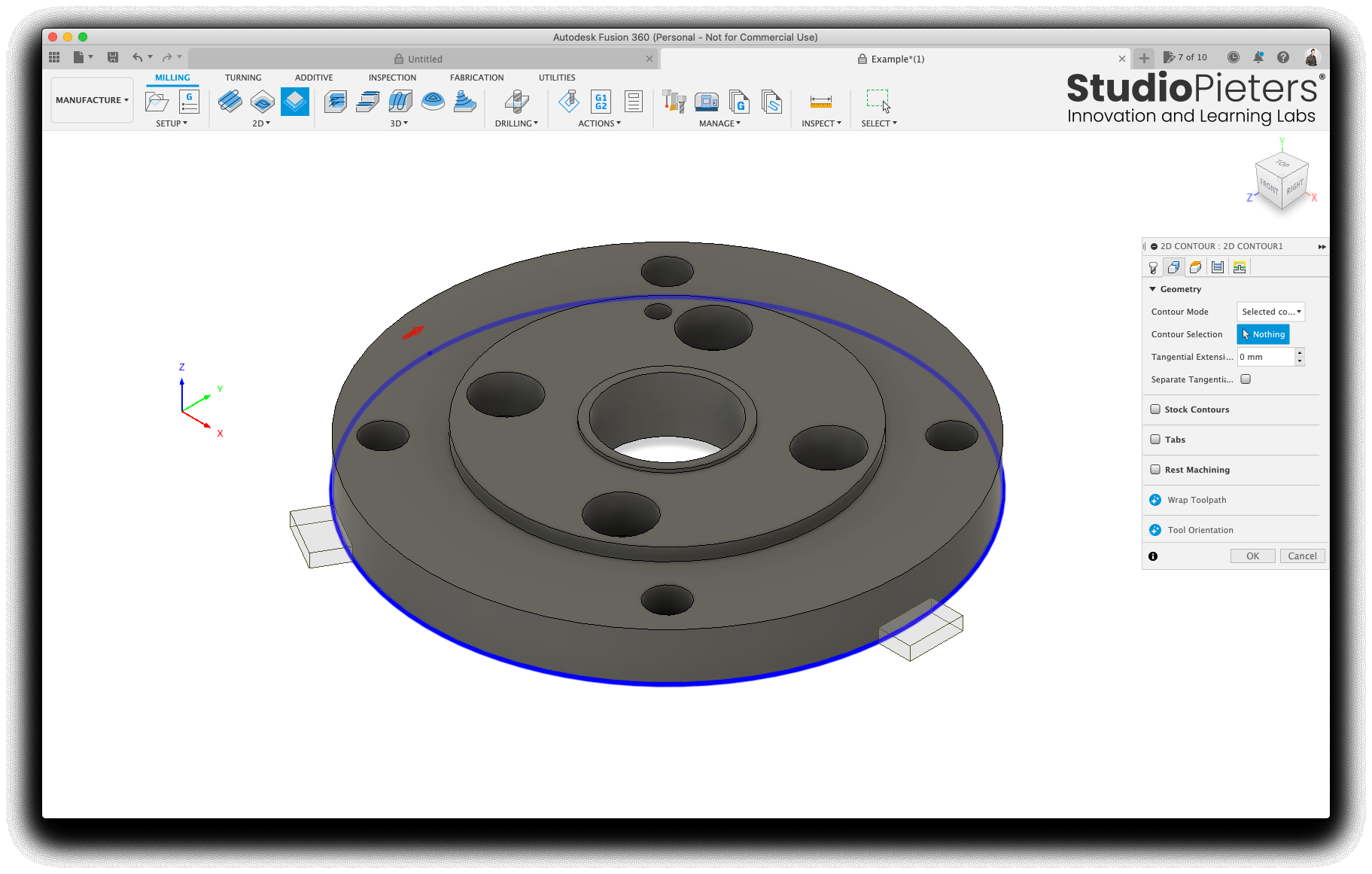Expand the SELECT dropdown menu
The height and width of the screenshot is (874, 1372).
pos(879,123)
